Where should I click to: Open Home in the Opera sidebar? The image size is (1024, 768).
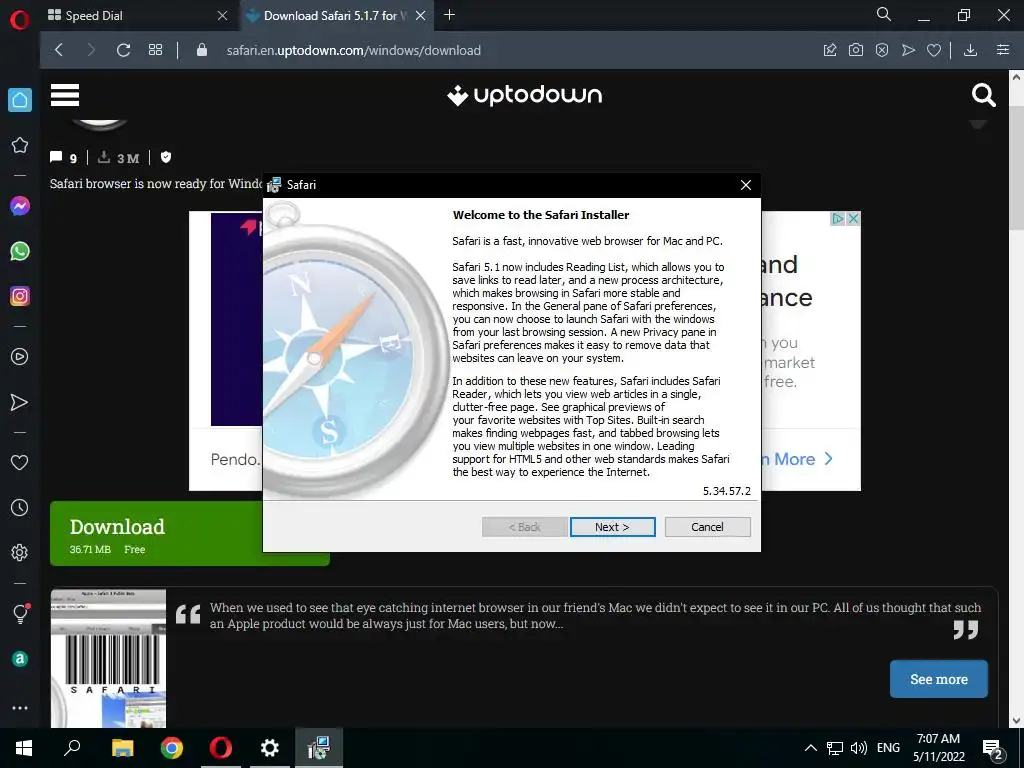[20, 100]
